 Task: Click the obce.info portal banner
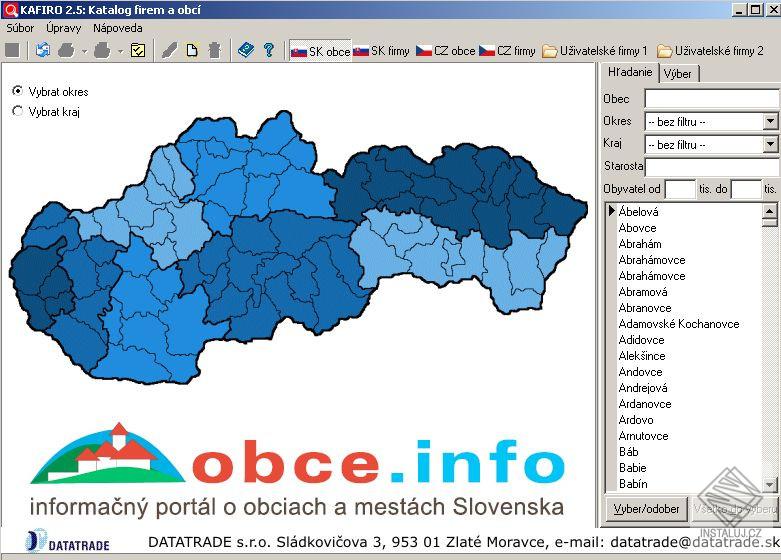297,469
